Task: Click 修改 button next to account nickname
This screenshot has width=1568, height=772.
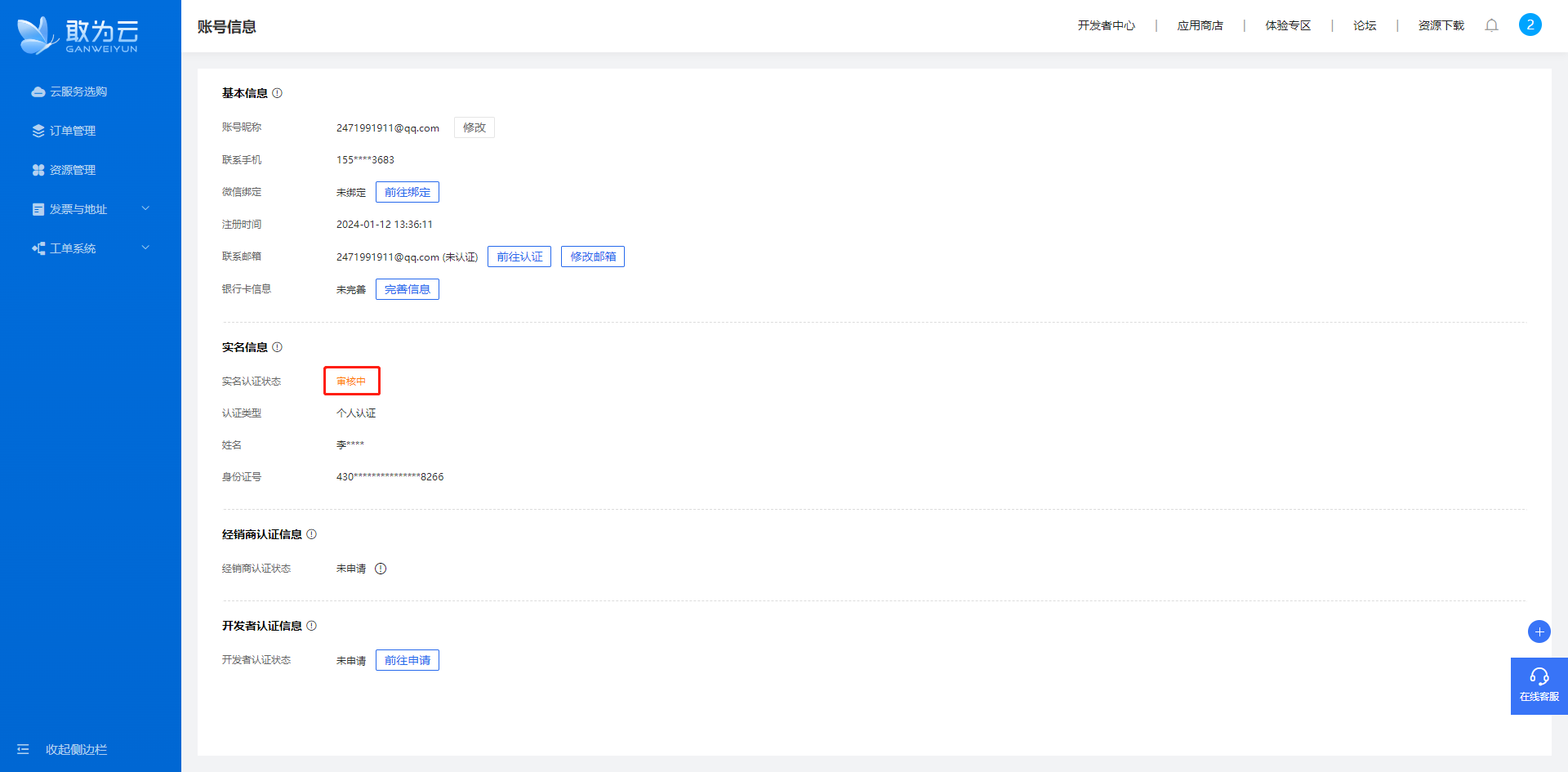Action: click(474, 127)
